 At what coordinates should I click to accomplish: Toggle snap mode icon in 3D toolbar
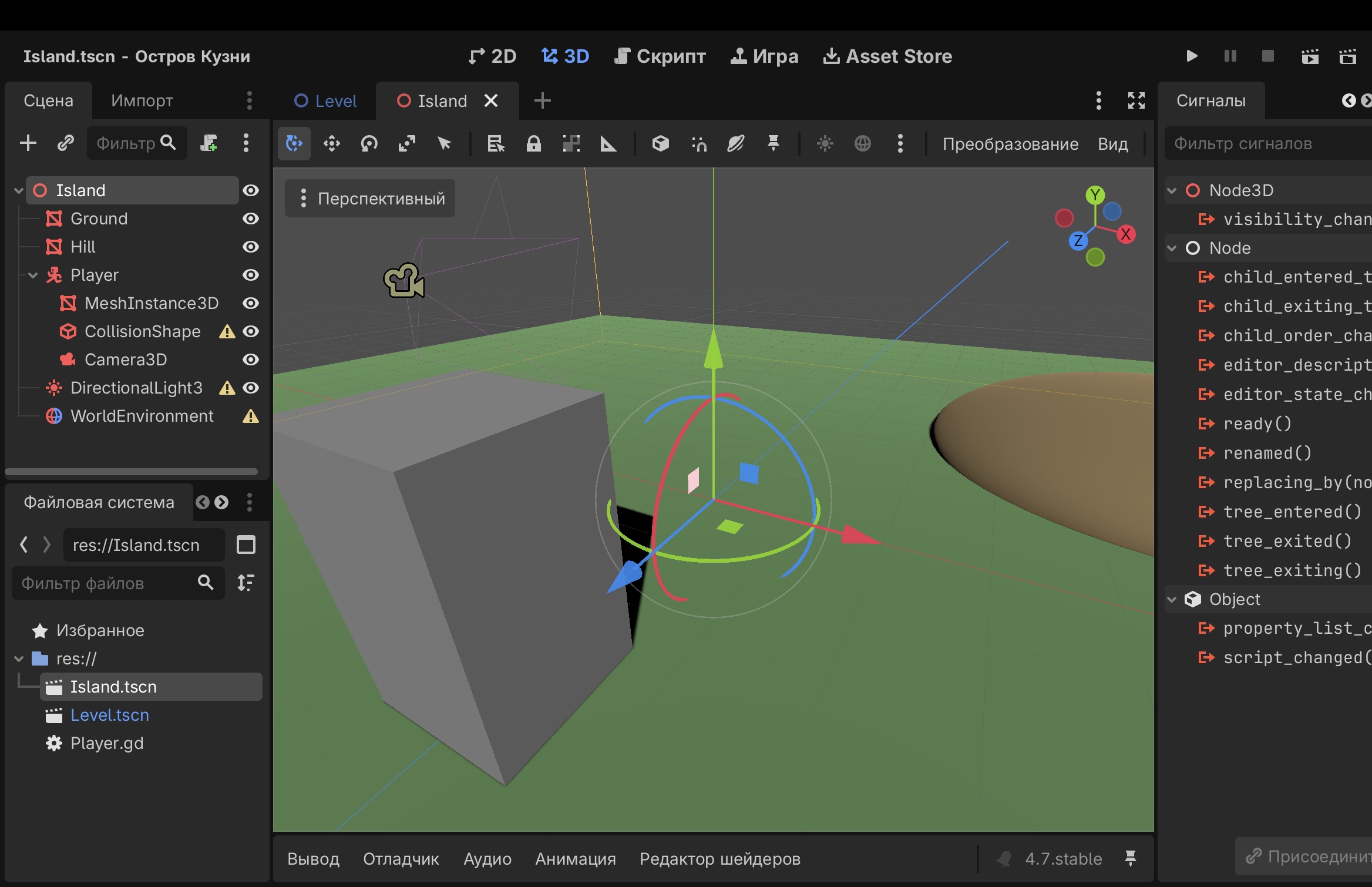click(698, 144)
